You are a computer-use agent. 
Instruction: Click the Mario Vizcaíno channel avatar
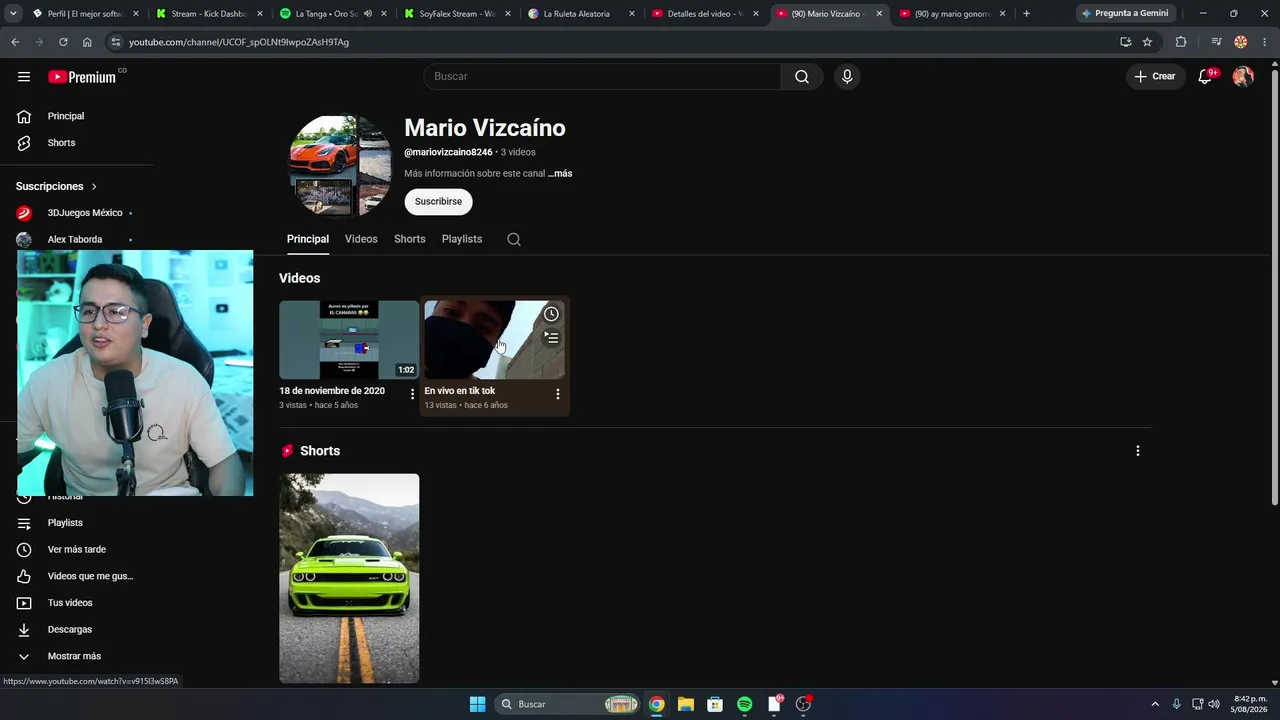point(340,166)
